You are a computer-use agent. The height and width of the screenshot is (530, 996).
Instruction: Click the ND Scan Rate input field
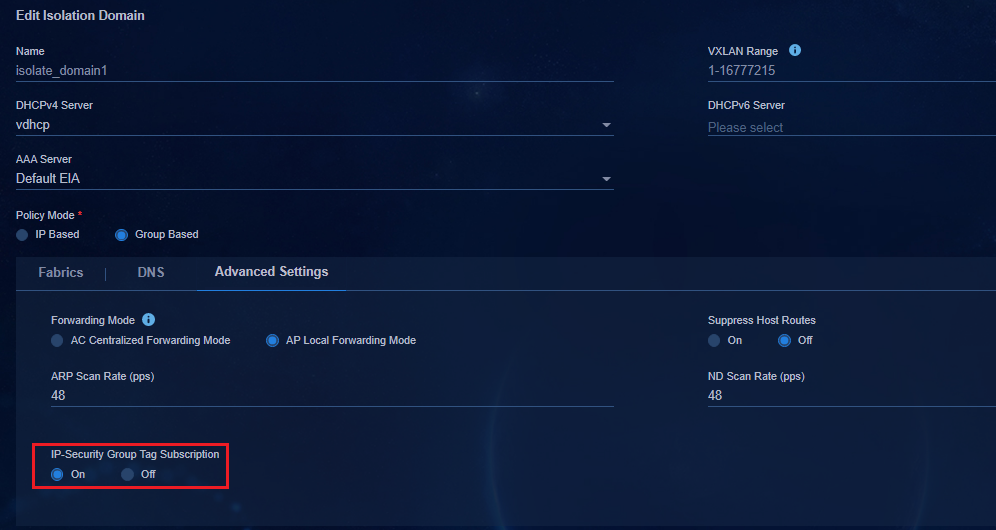tap(851, 395)
